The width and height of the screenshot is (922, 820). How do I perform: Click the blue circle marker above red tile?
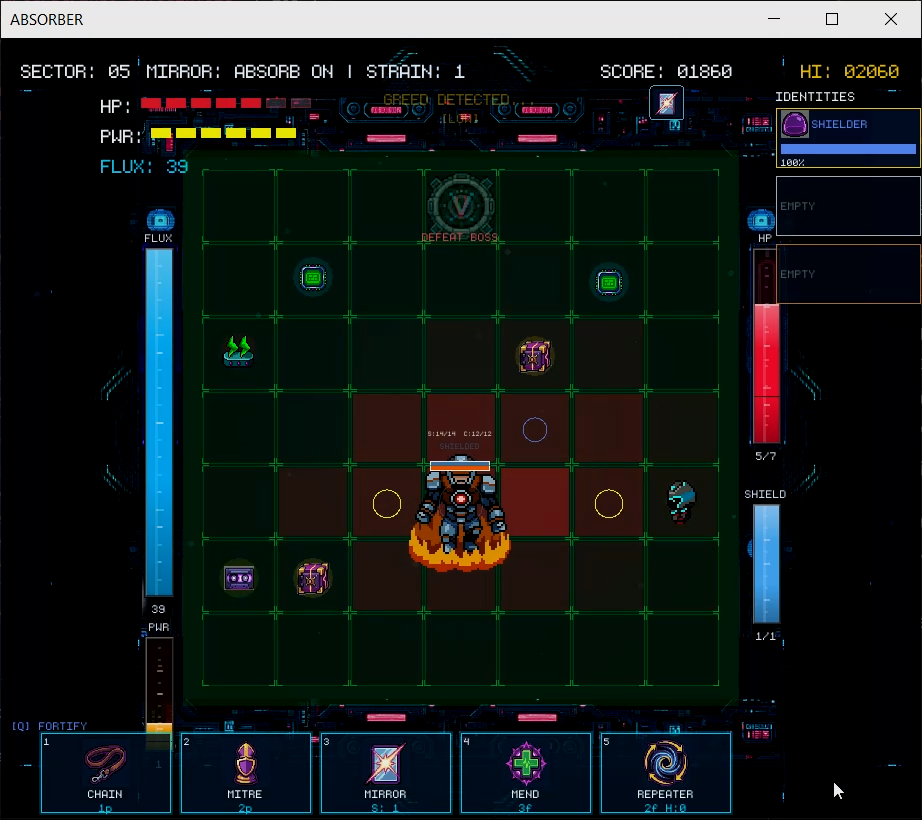pyautogui.click(x=535, y=430)
